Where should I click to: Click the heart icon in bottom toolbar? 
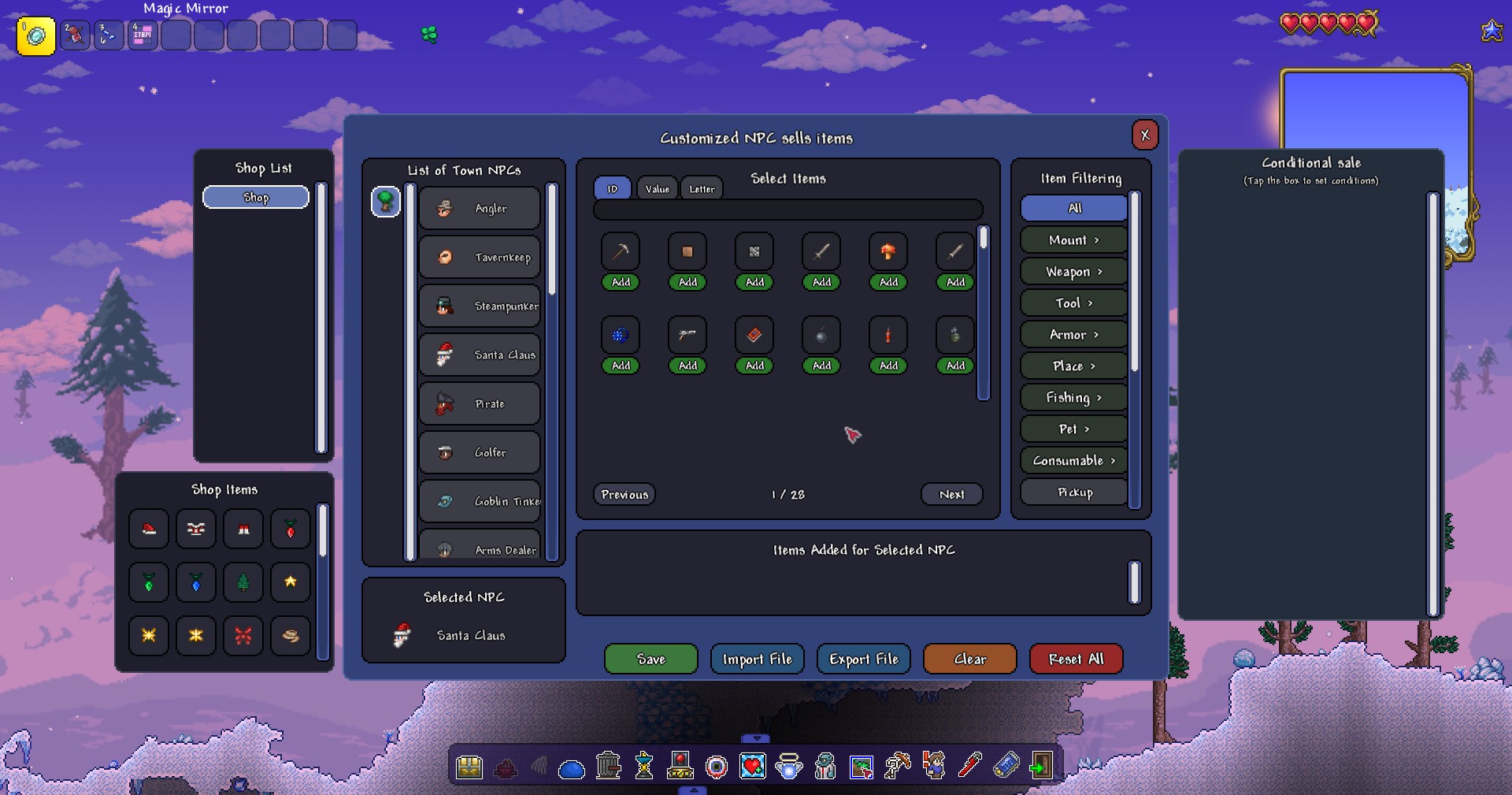pyautogui.click(x=753, y=765)
